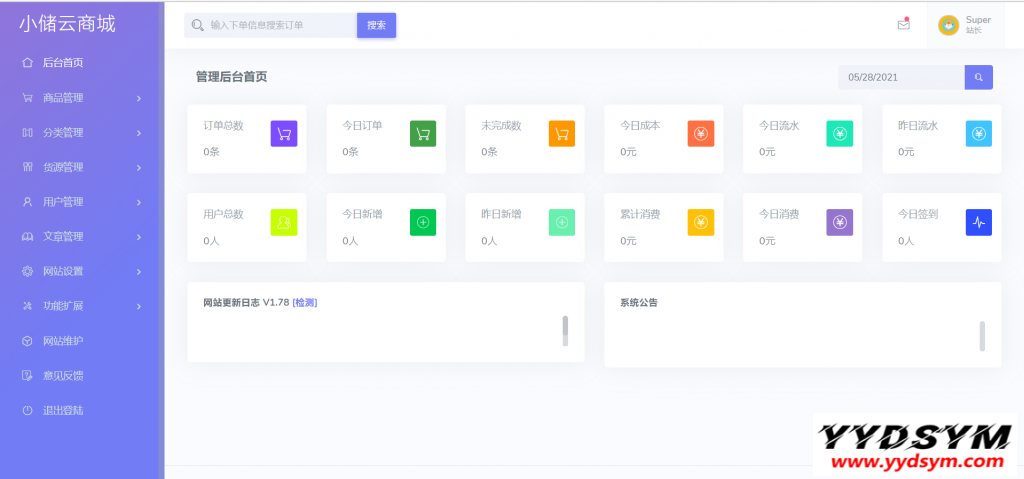Expand the 商品管理 sidebar menu
This screenshot has height=479, width=1024.
[80, 98]
